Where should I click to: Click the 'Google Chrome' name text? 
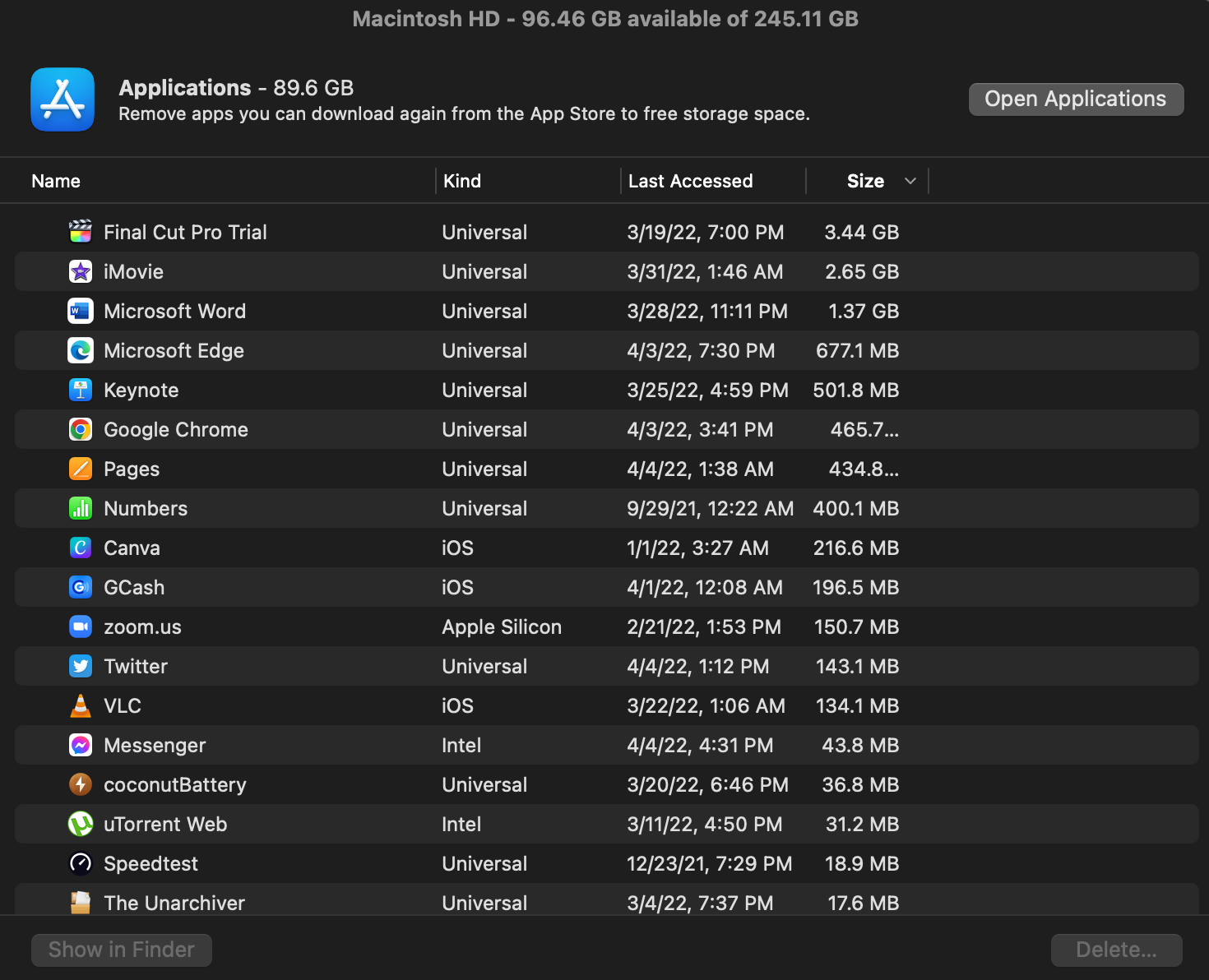point(176,430)
